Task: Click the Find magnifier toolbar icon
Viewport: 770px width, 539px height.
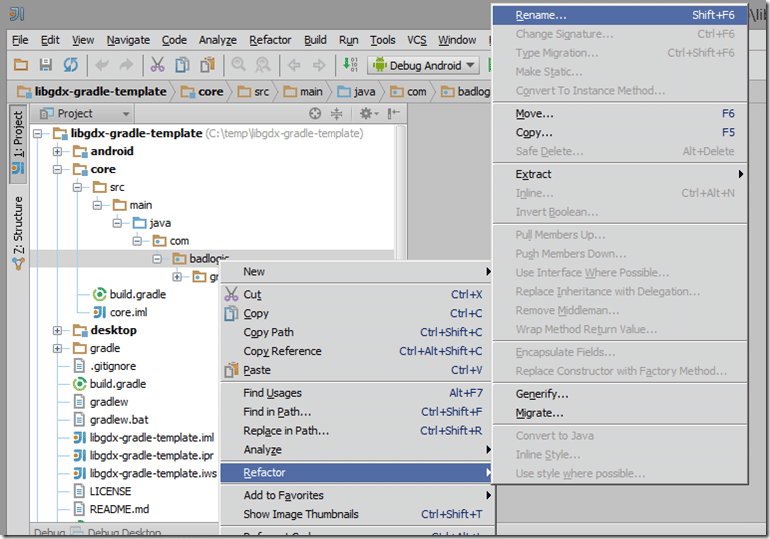Action: tap(239, 65)
